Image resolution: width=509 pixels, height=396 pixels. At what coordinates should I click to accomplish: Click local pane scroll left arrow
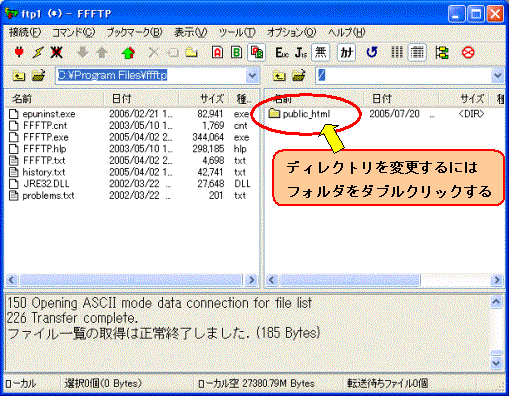12,280
